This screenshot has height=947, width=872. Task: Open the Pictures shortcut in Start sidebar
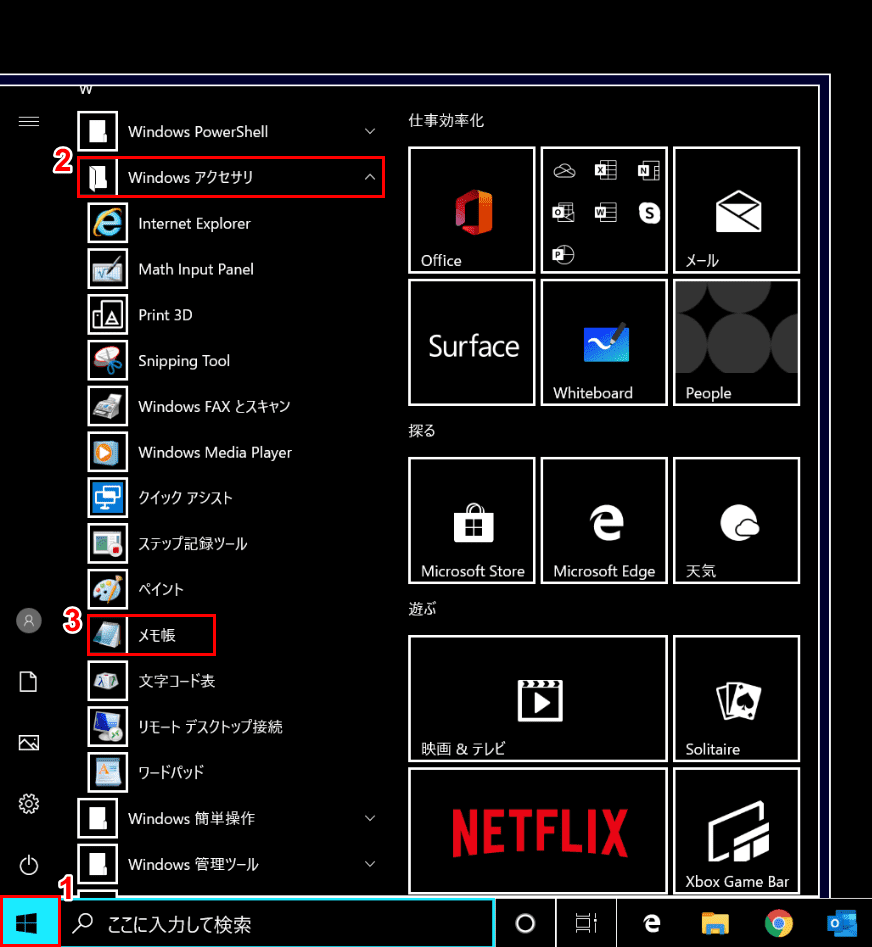click(x=28, y=742)
